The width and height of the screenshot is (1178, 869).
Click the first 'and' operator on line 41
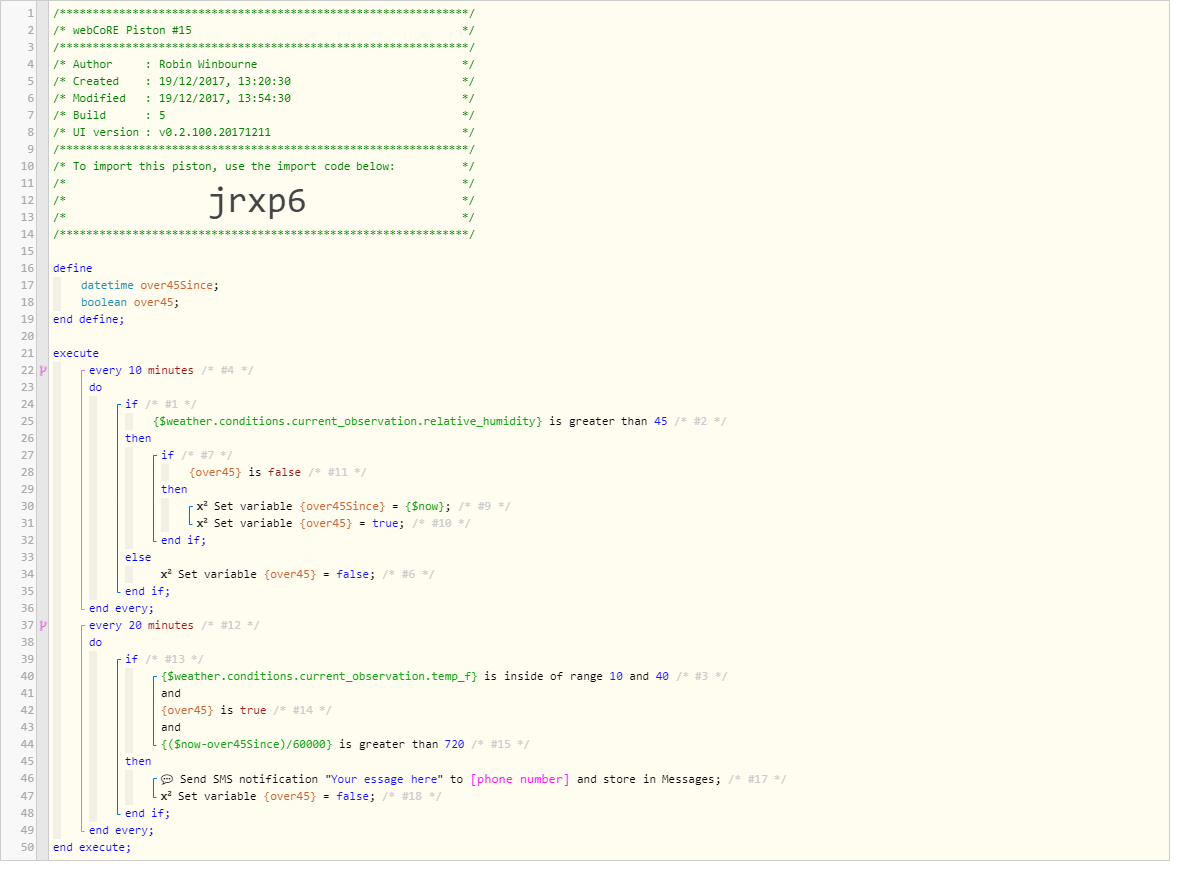(x=171, y=693)
